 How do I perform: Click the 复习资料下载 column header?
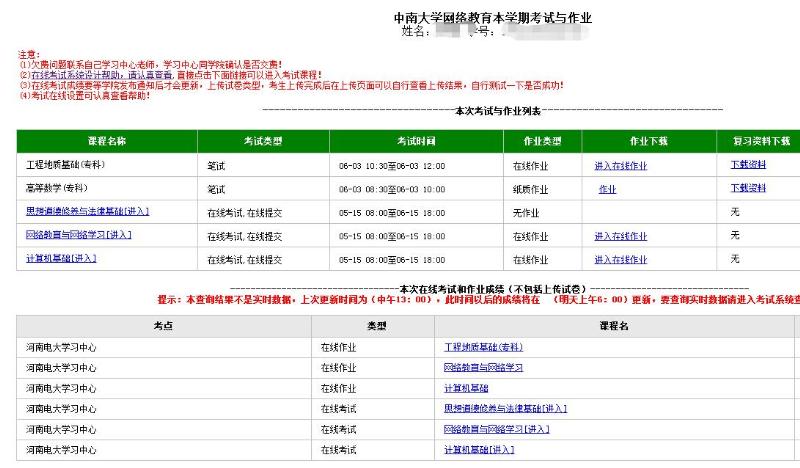tap(759, 141)
